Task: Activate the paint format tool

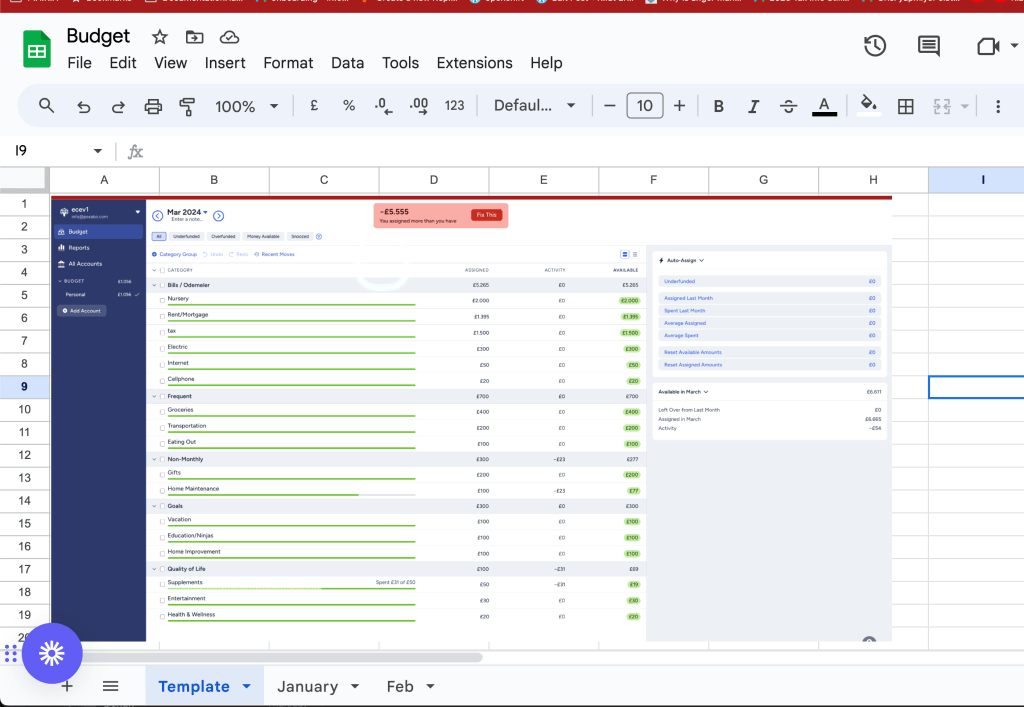Action: tap(187, 106)
